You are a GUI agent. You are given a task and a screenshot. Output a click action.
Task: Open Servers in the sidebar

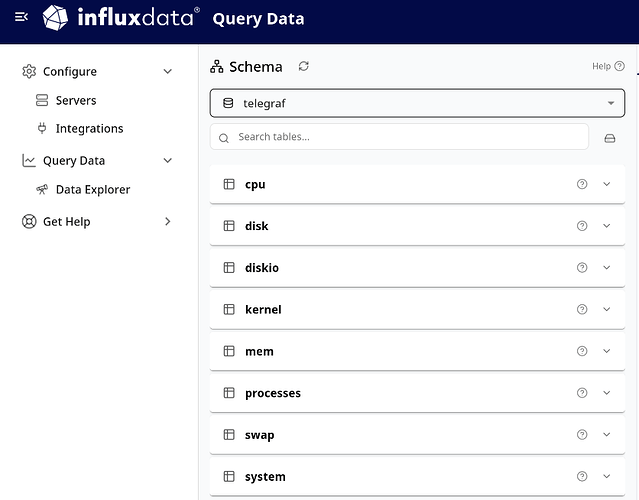pyautogui.click(x=76, y=100)
